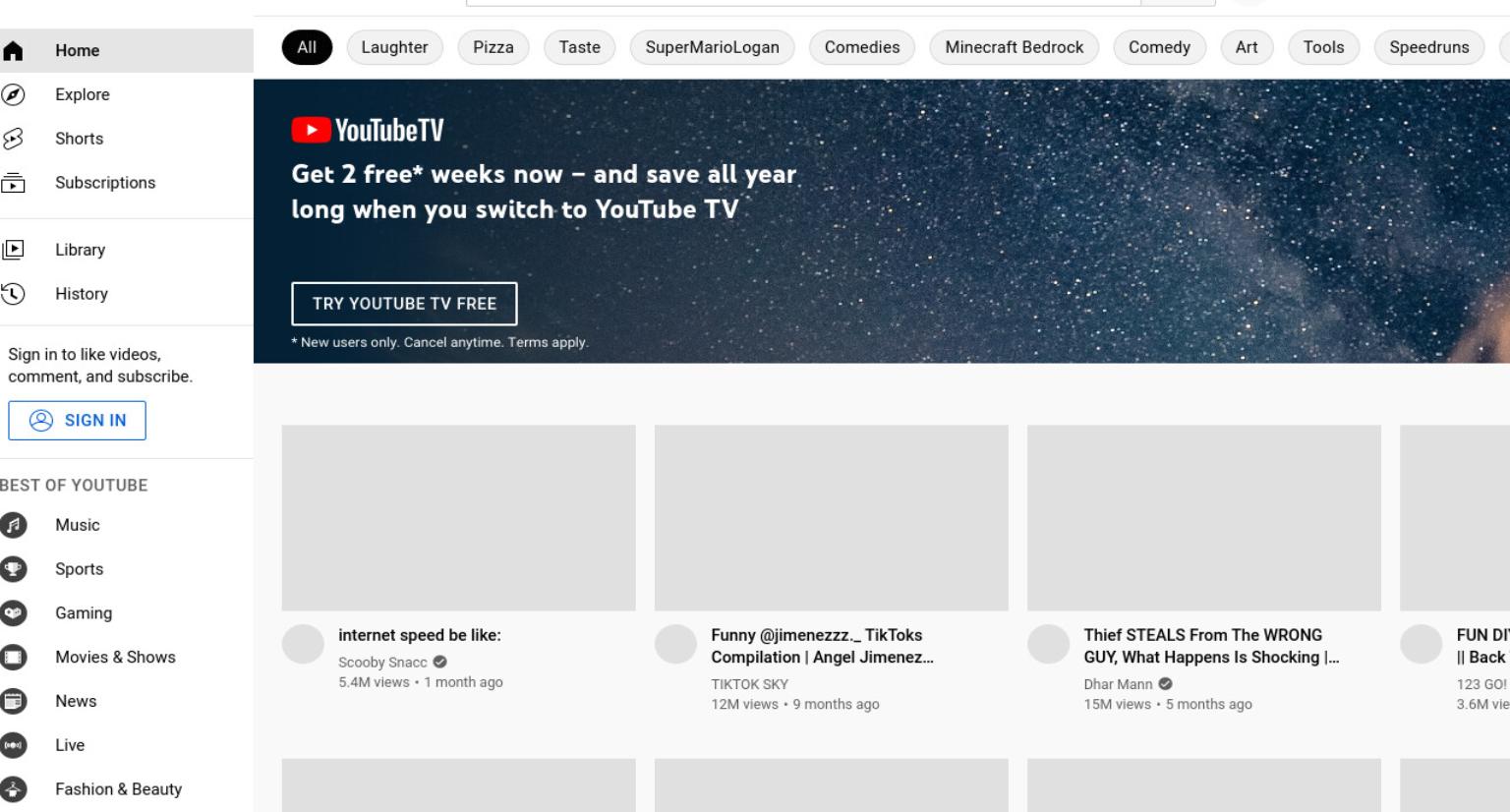Open Movies & Shows link
Viewport: 1510px width, 812px height.
(115, 657)
